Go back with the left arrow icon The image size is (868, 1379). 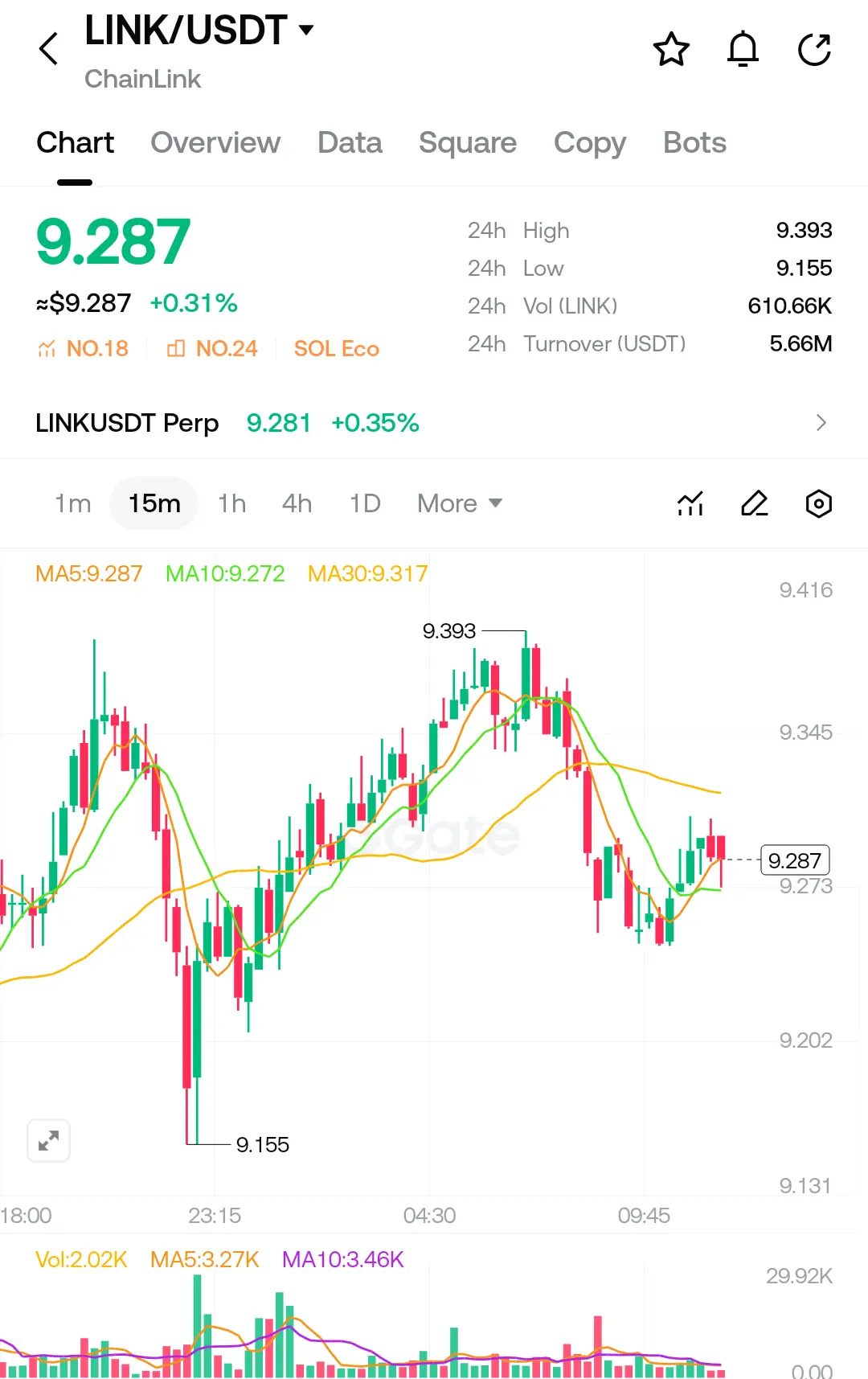(49, 48)
